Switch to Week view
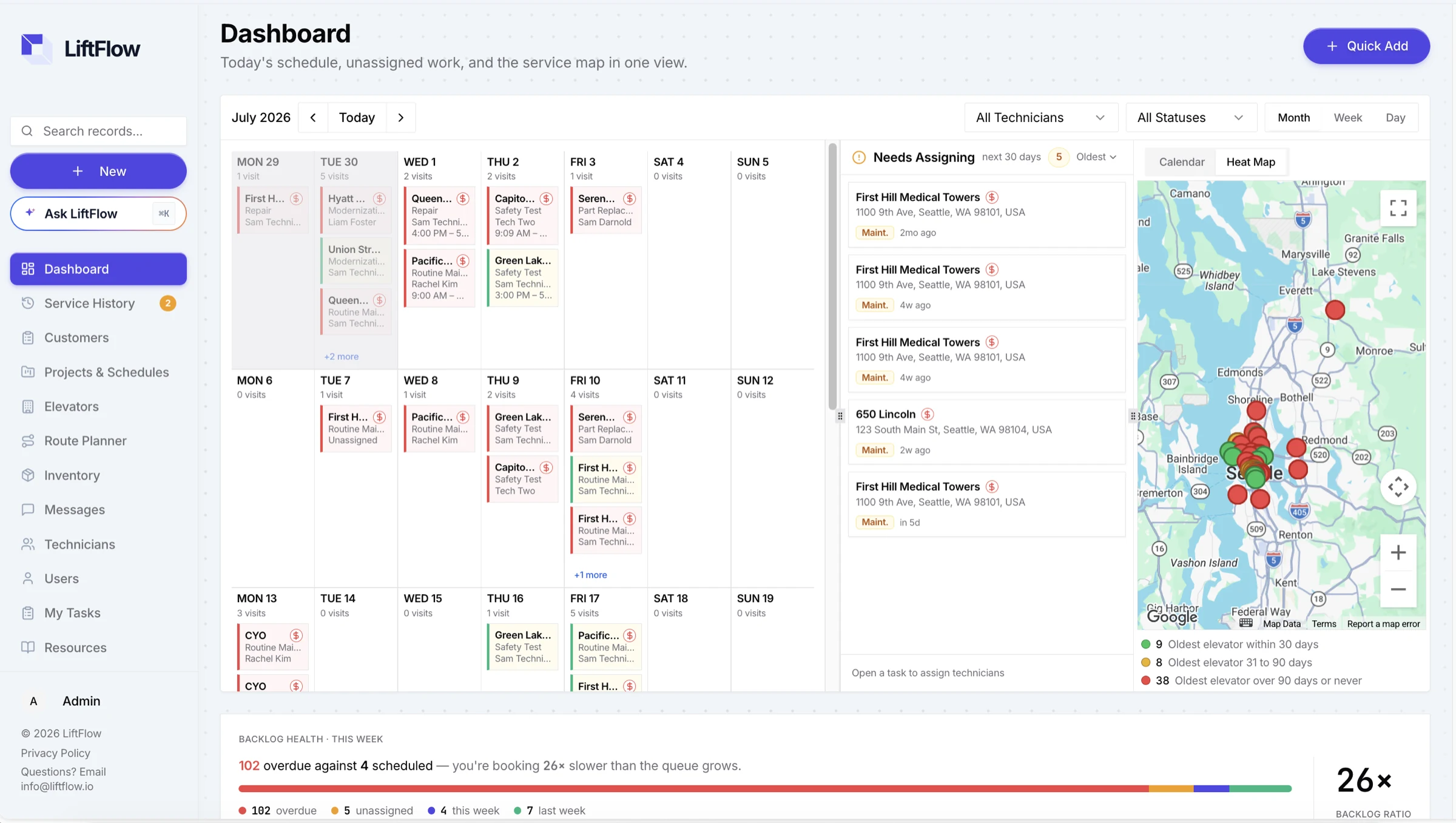Image resolution: width=1456 pixels, height=823 pixels. pos(1347,118)
